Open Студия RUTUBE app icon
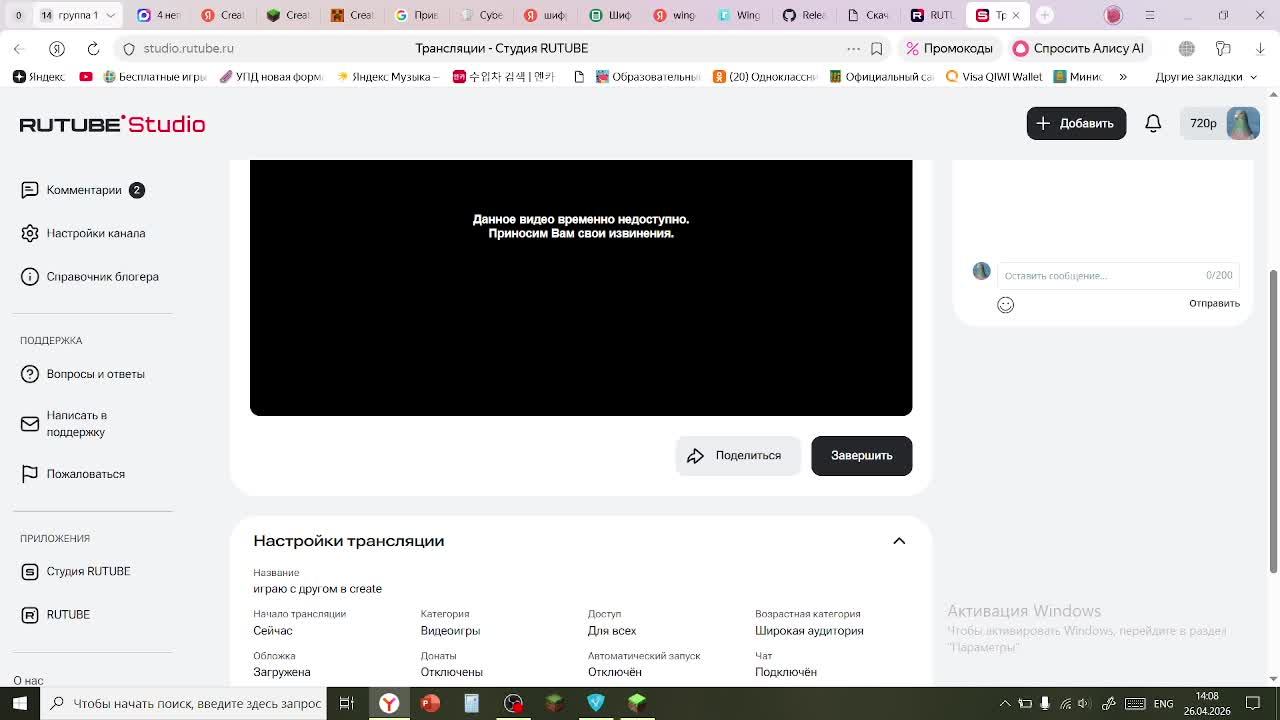Screen dimensions: 1280x720 (x=30, y=571)
